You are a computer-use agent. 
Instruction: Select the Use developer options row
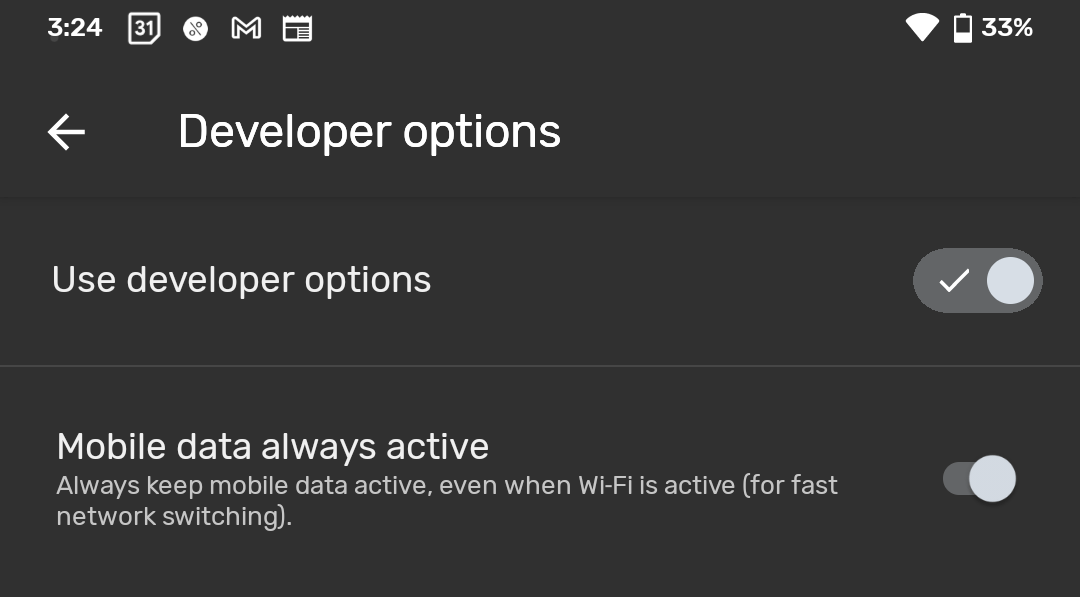400,280
